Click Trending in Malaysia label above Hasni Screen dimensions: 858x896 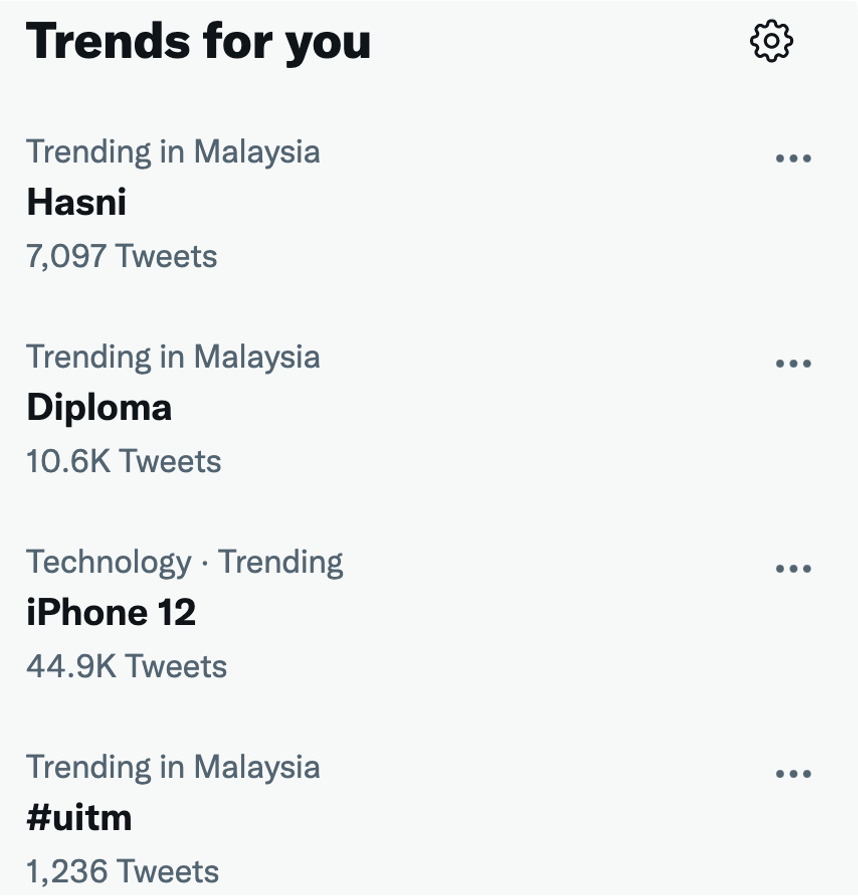point(173,152)
